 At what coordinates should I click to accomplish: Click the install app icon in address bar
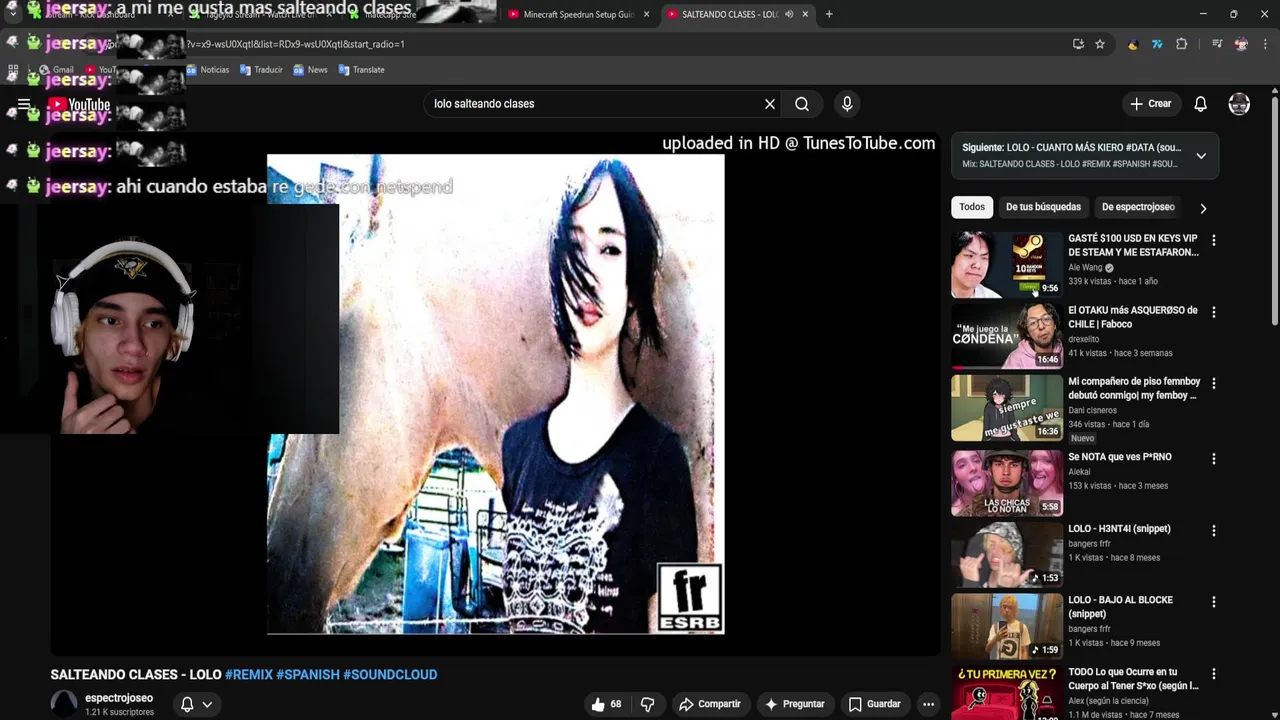coord(1078,44)
